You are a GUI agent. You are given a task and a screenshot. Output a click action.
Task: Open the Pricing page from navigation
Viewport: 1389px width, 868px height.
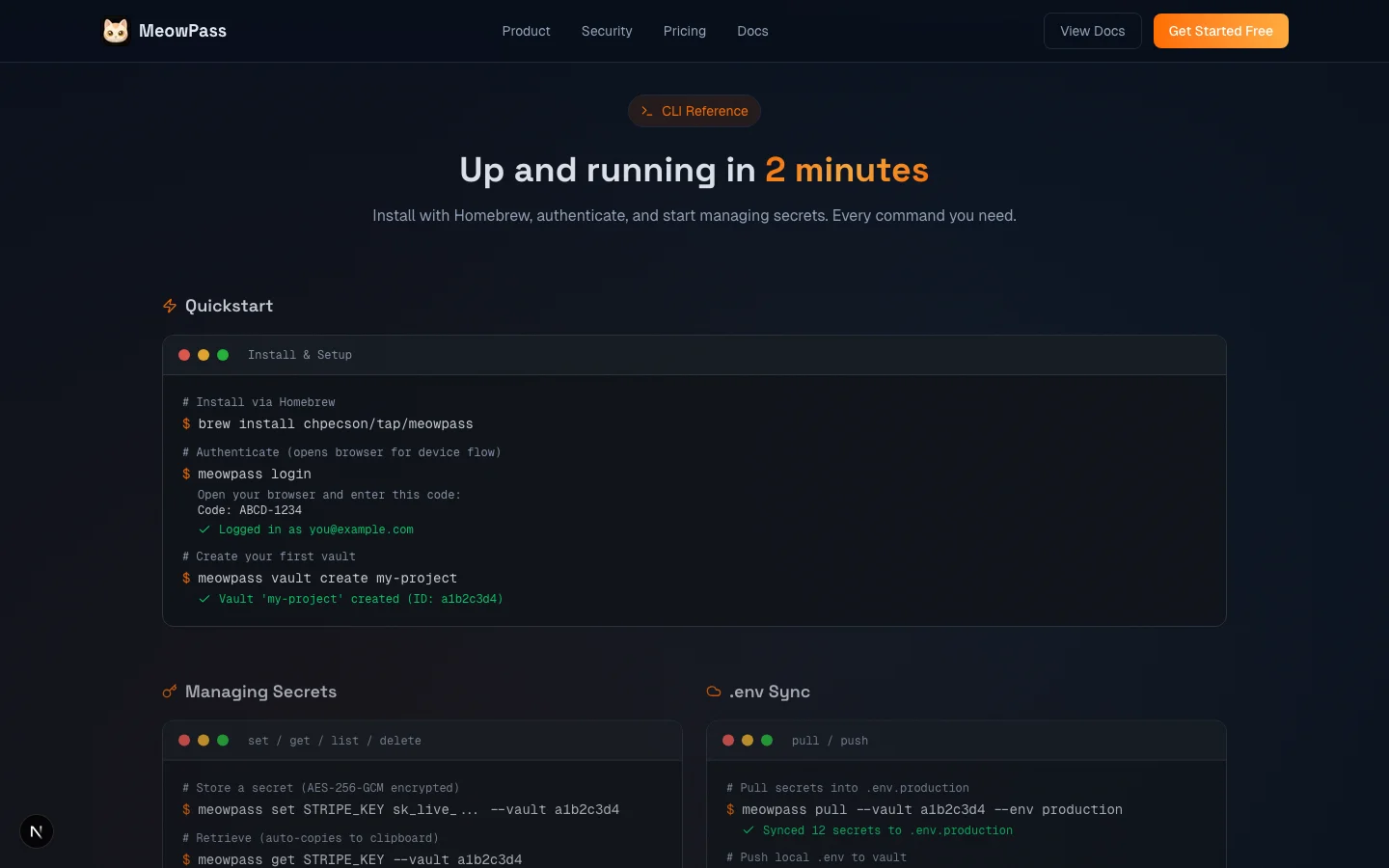[685, 31]
